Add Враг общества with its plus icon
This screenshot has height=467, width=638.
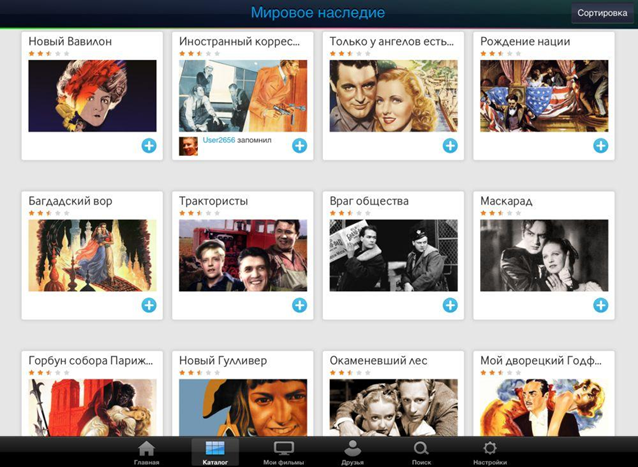[450, 305]
